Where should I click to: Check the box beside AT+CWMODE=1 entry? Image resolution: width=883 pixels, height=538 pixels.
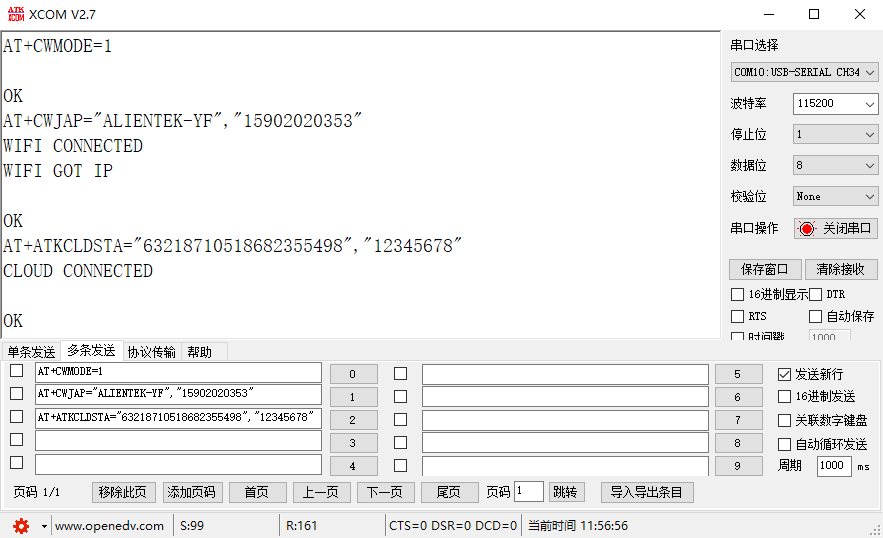(x=16, y=372)
